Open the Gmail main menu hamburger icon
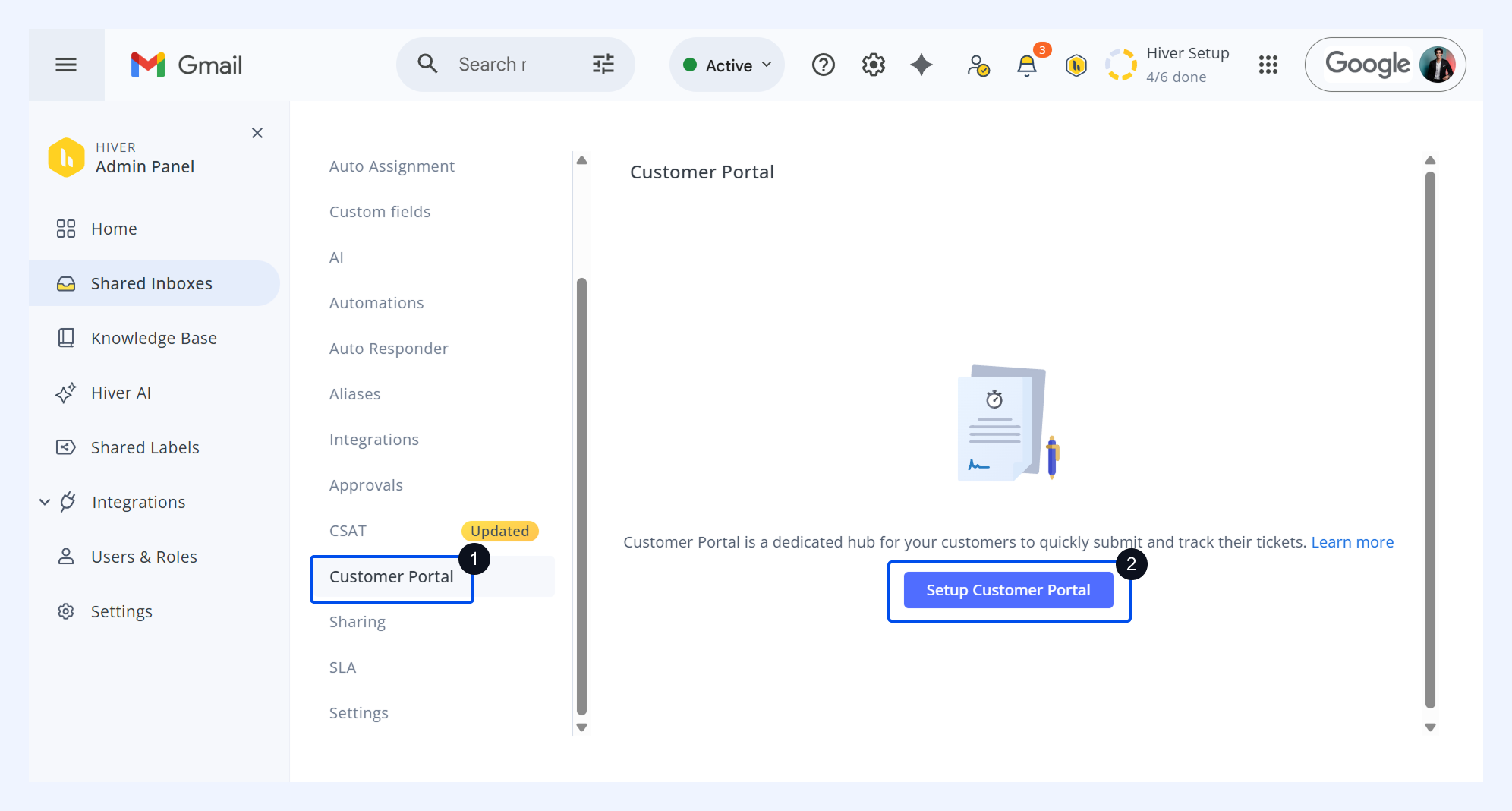This screenshot has height=811, width=1512. coord(66,65)
